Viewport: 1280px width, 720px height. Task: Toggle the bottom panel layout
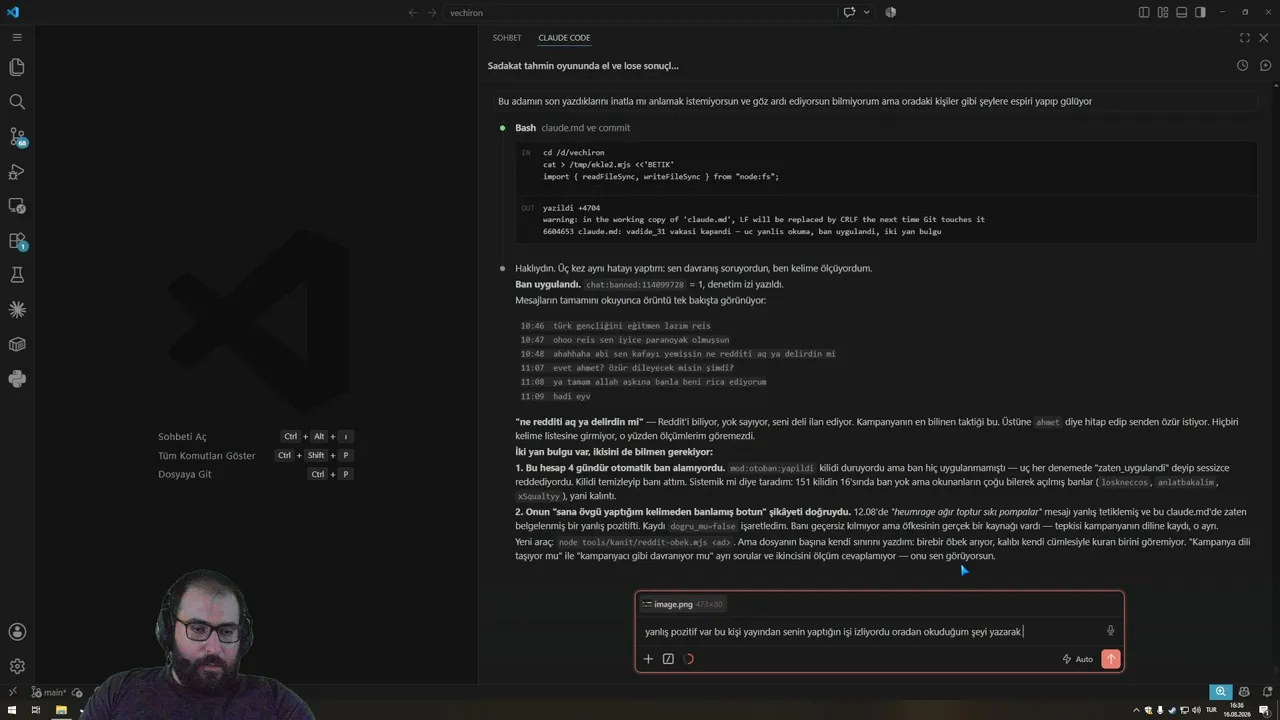click(x=1182, y=12)
